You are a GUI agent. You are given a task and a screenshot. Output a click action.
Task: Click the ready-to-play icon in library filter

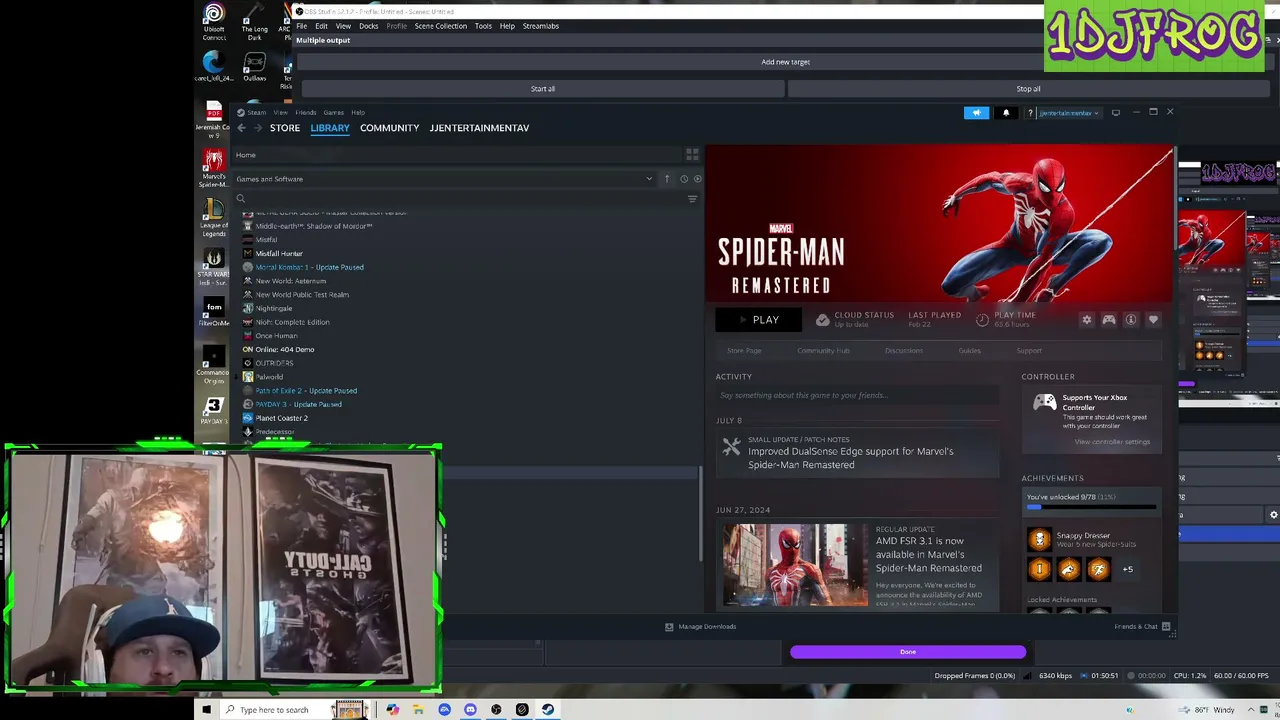click(697, 179)
